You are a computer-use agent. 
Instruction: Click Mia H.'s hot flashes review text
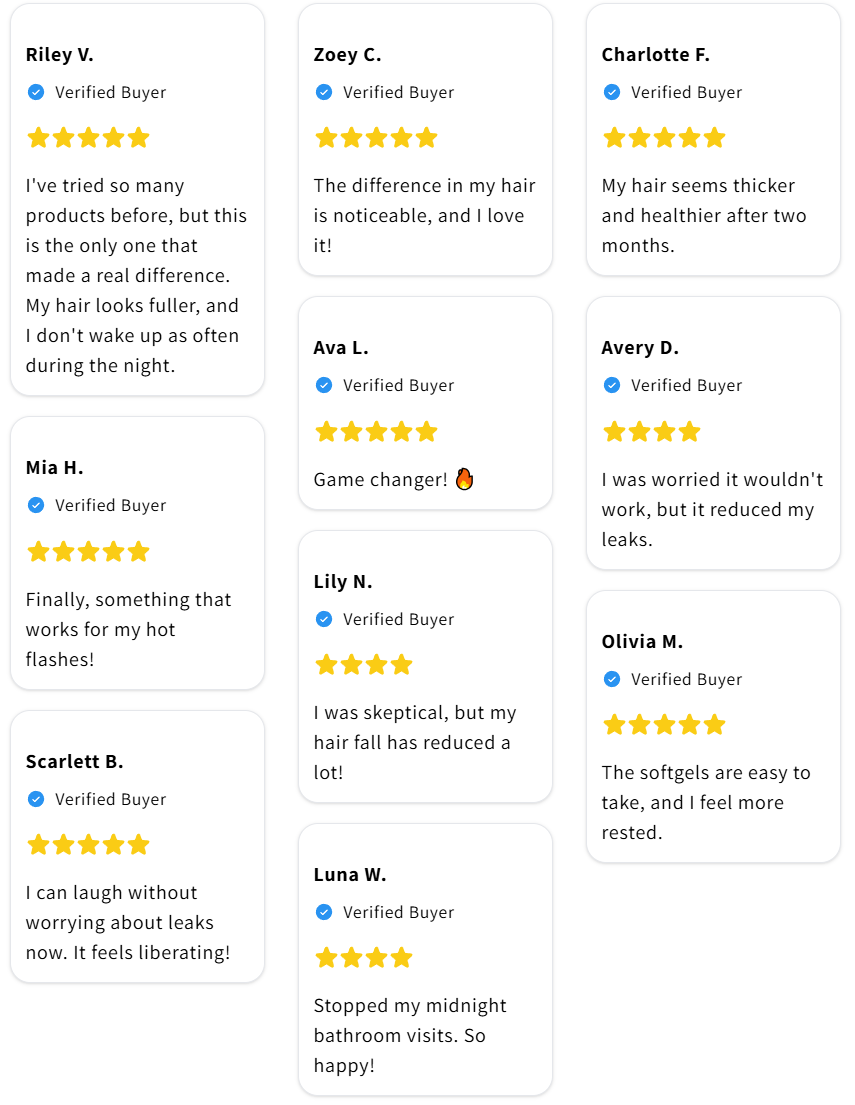tap(128, 629)
